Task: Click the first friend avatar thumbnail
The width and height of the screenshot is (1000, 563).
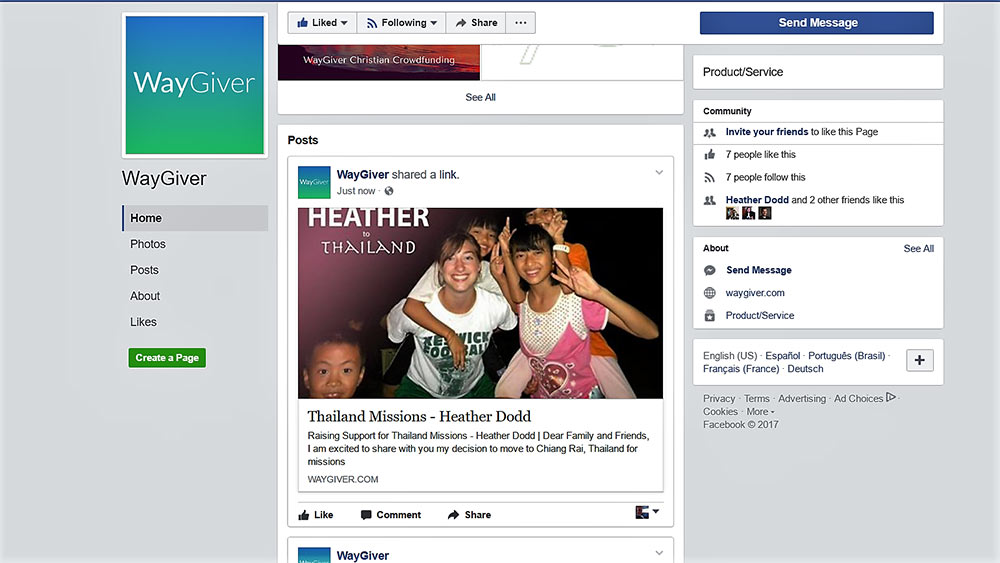Action: [x=732, y=214]
